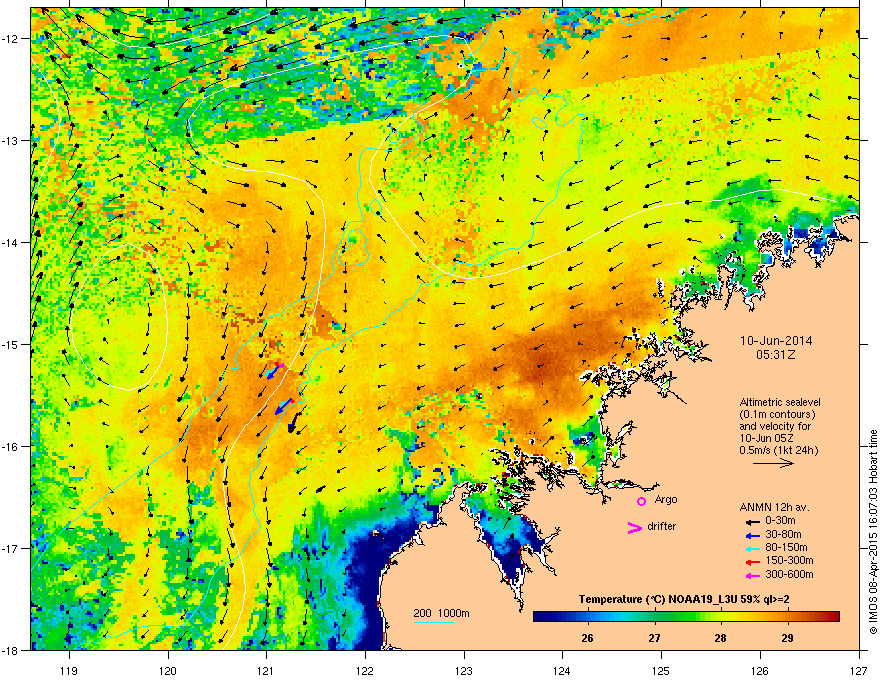Click latitude axis label -14
This screenshot has width=880, height=680.
click(x=11, y=242)
